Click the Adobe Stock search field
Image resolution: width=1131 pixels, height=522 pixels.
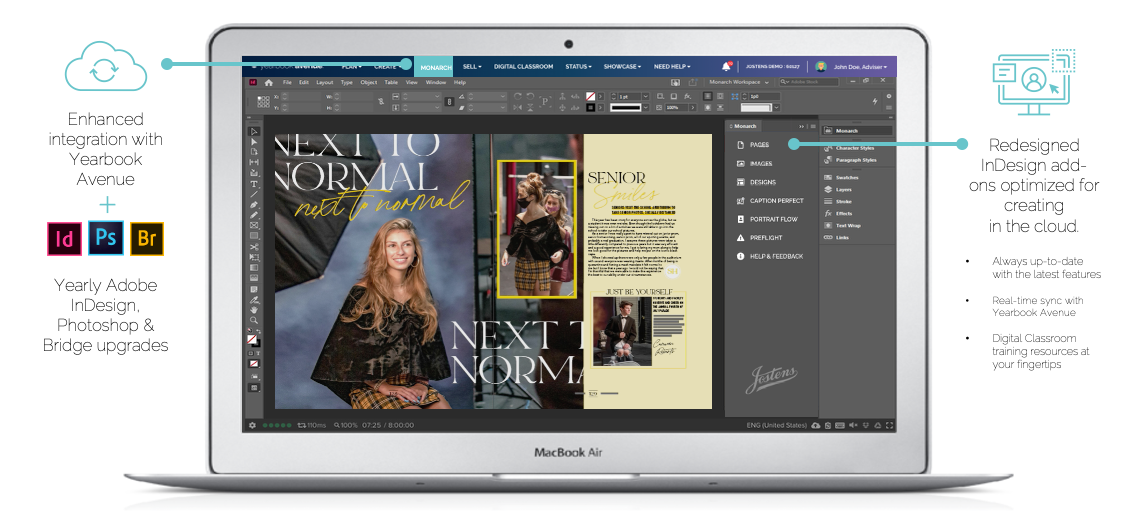point(808,82)
